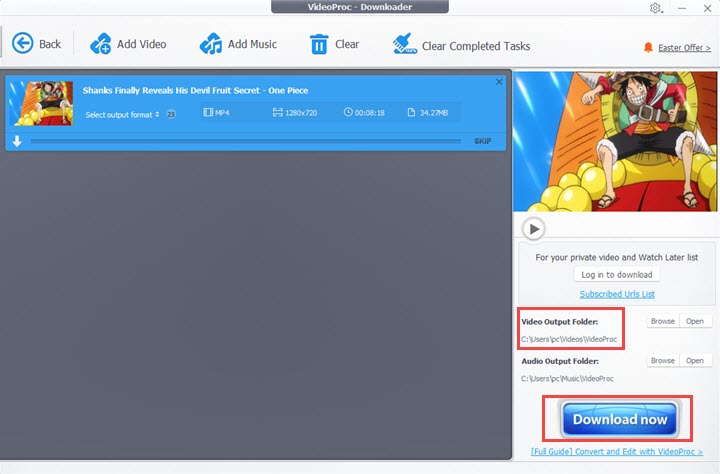The image size is (720, 474).
Task: Remove the Shanks video task with X
Action: 499,82
